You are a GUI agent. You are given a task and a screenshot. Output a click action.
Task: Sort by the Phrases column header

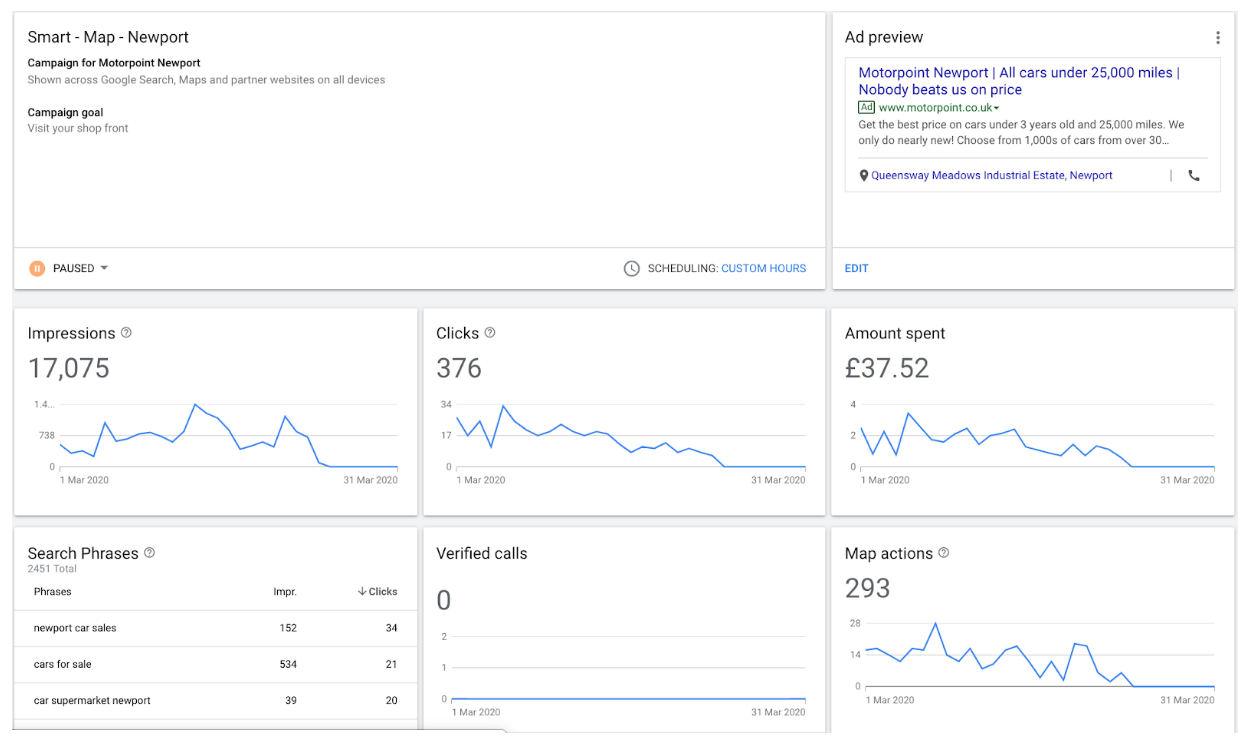(53, 591)
